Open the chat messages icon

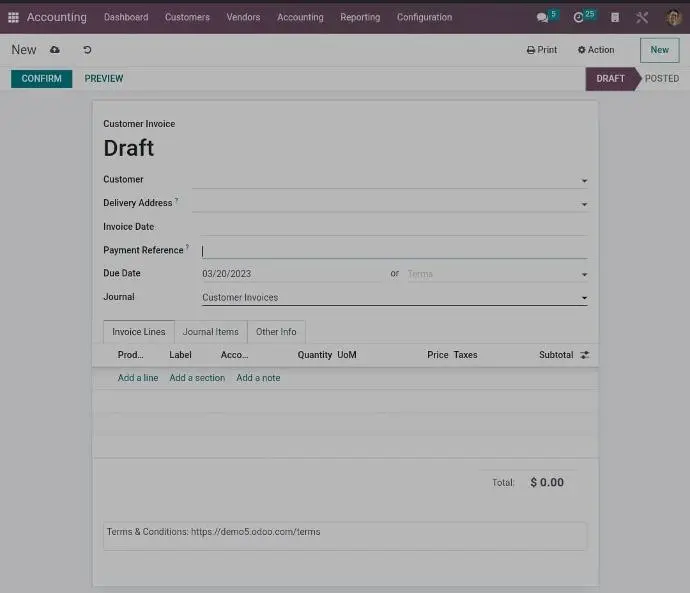[543, 17]
